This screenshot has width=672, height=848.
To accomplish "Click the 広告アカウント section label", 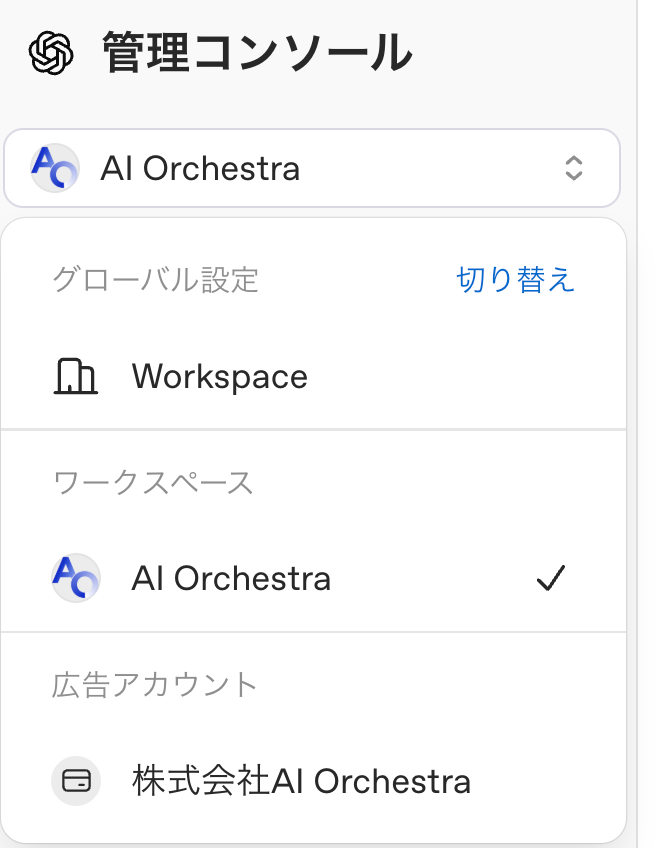I will click(155, 685).
